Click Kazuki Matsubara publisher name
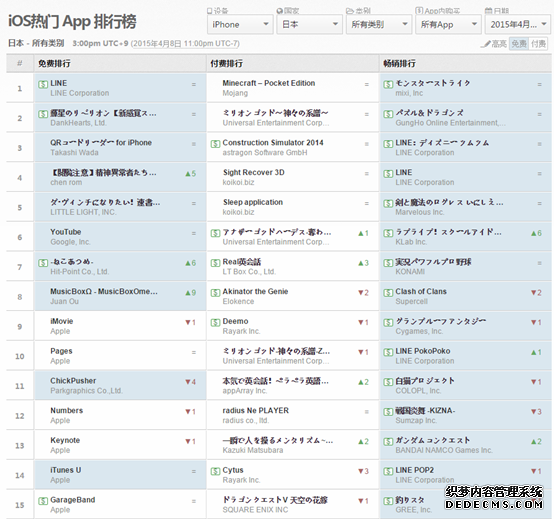 (x=253, y=450)
